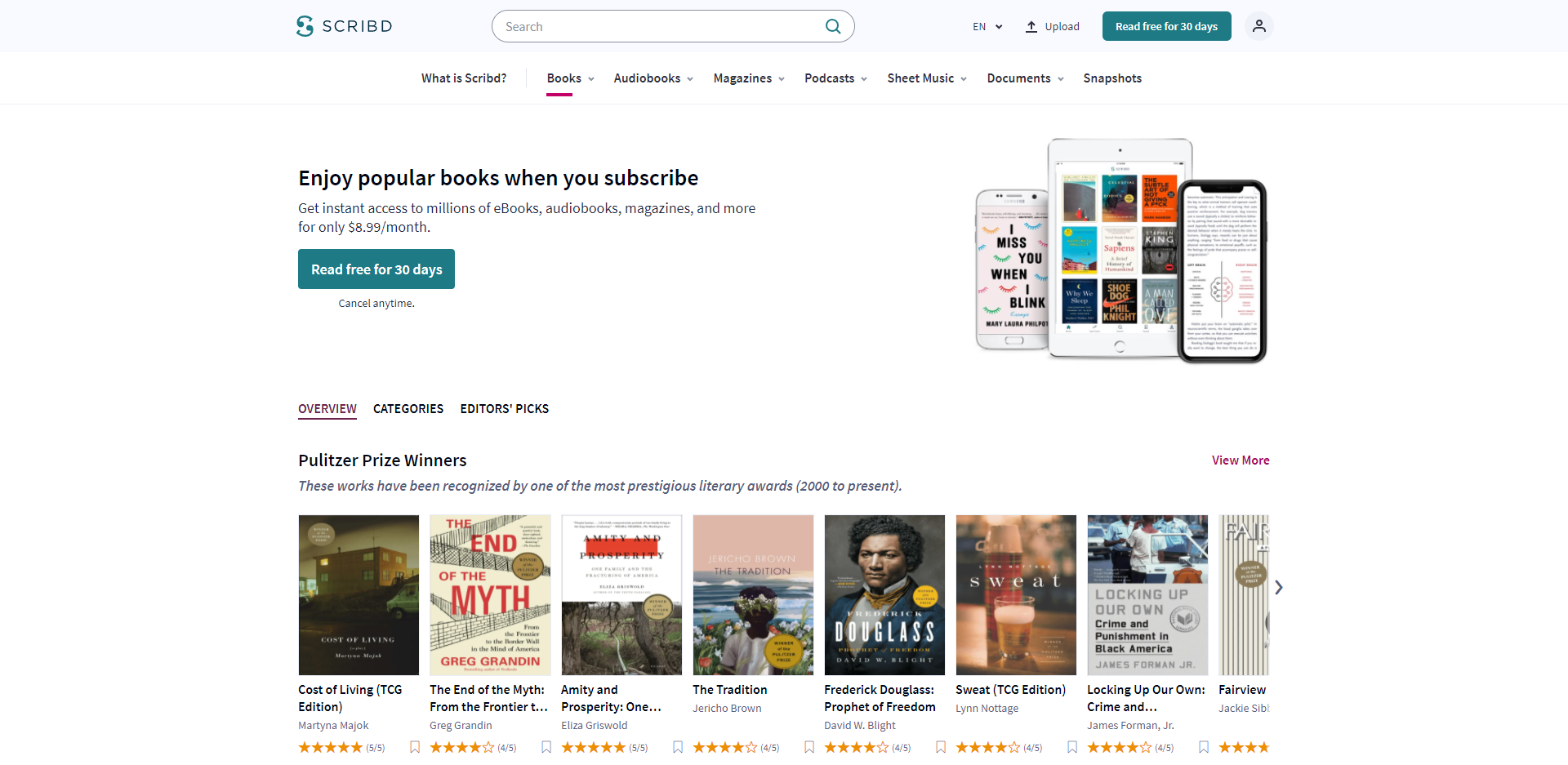Viewport: 1568px width, 765px height.
Task: Save The Tradition with bookmark icon
Action: click(x=809, y=747)
